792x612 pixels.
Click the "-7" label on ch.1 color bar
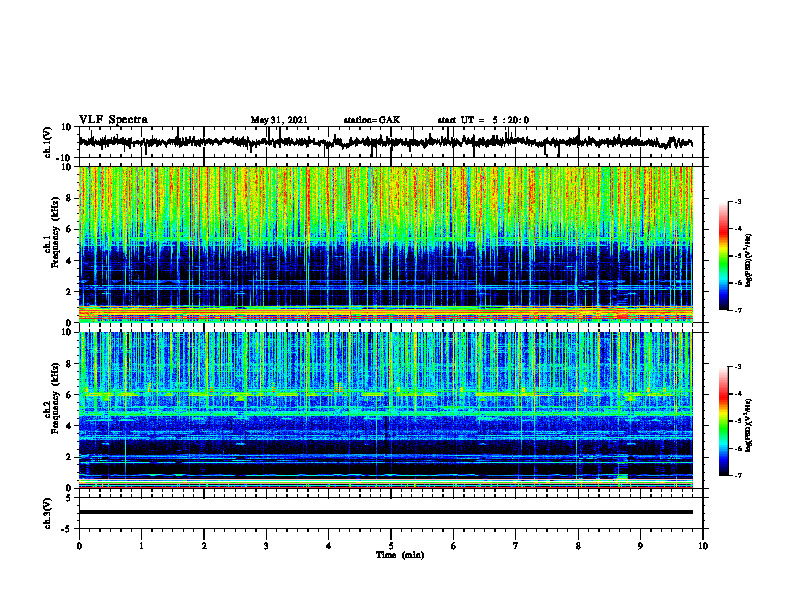pyautogui.click(x=738, y=310)
